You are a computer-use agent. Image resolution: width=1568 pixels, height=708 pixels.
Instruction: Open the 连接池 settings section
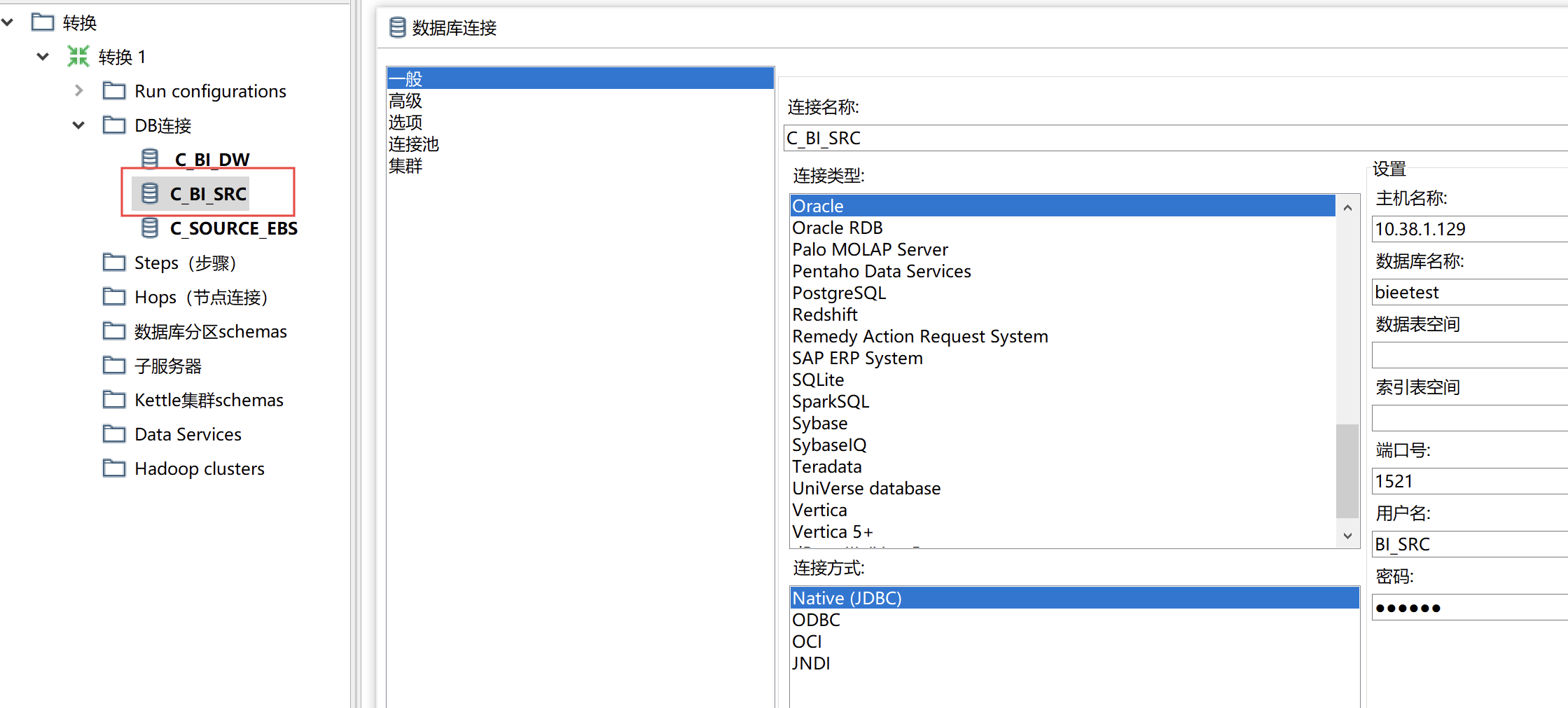point(414,144)
